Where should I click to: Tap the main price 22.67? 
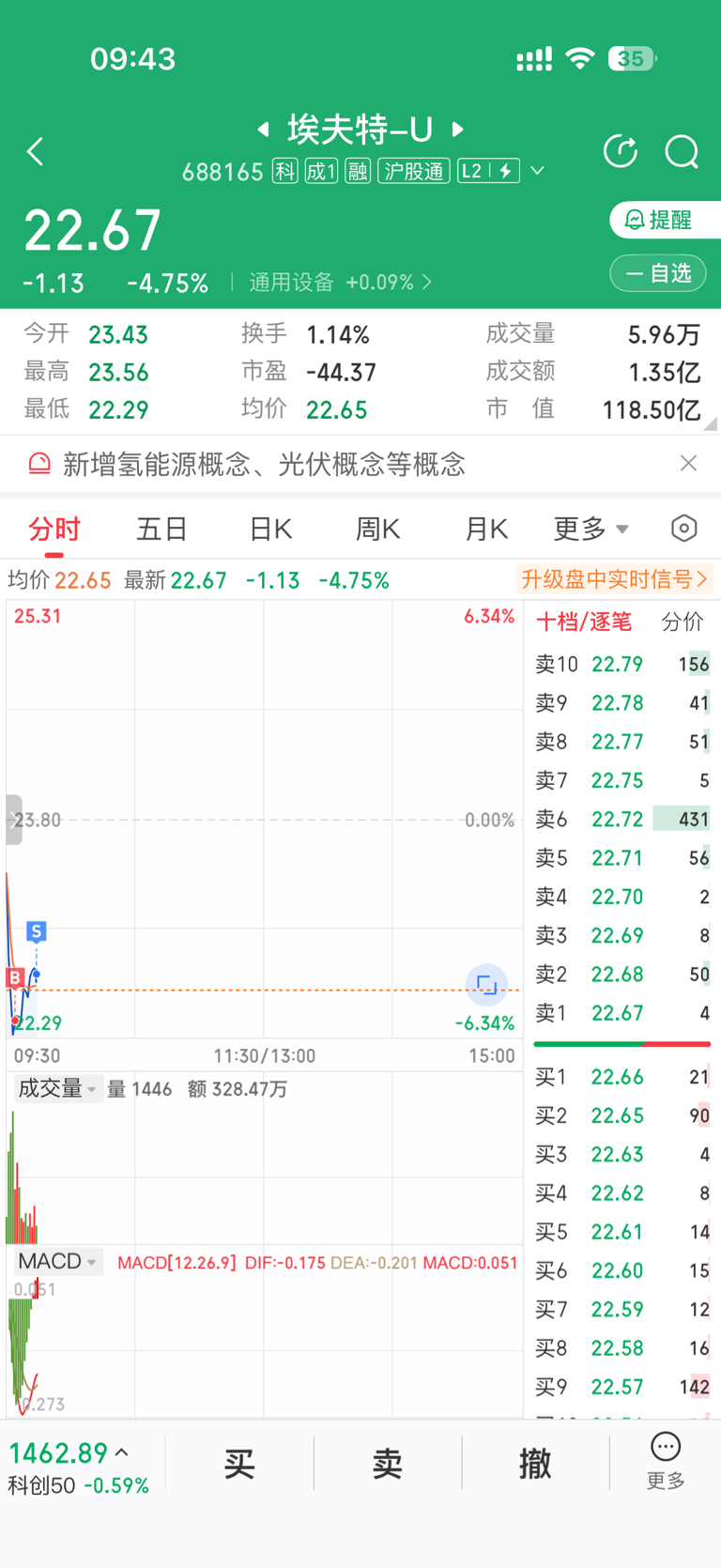(x=93, y=230)
